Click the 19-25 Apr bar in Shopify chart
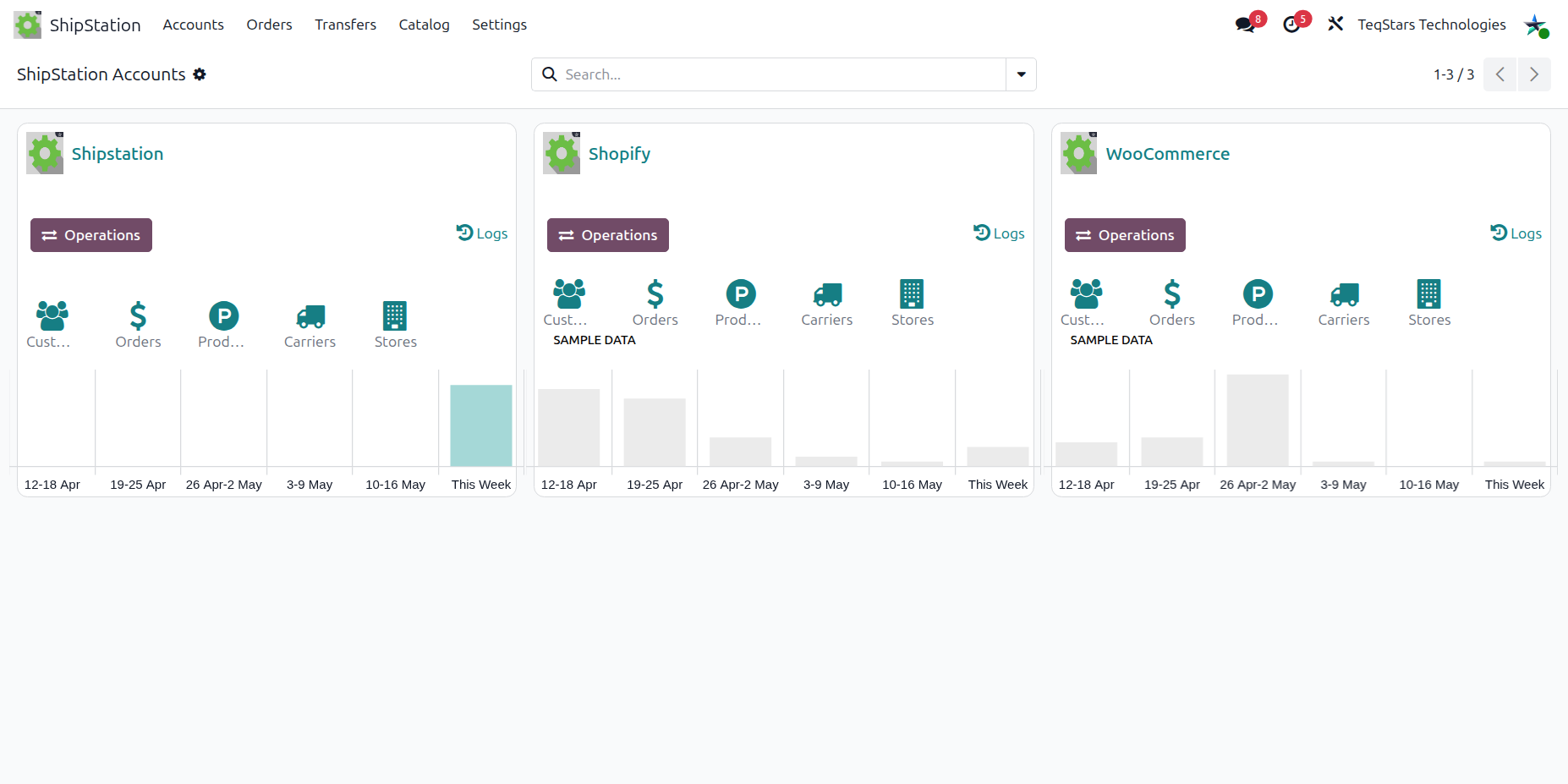 coord(655,432)
